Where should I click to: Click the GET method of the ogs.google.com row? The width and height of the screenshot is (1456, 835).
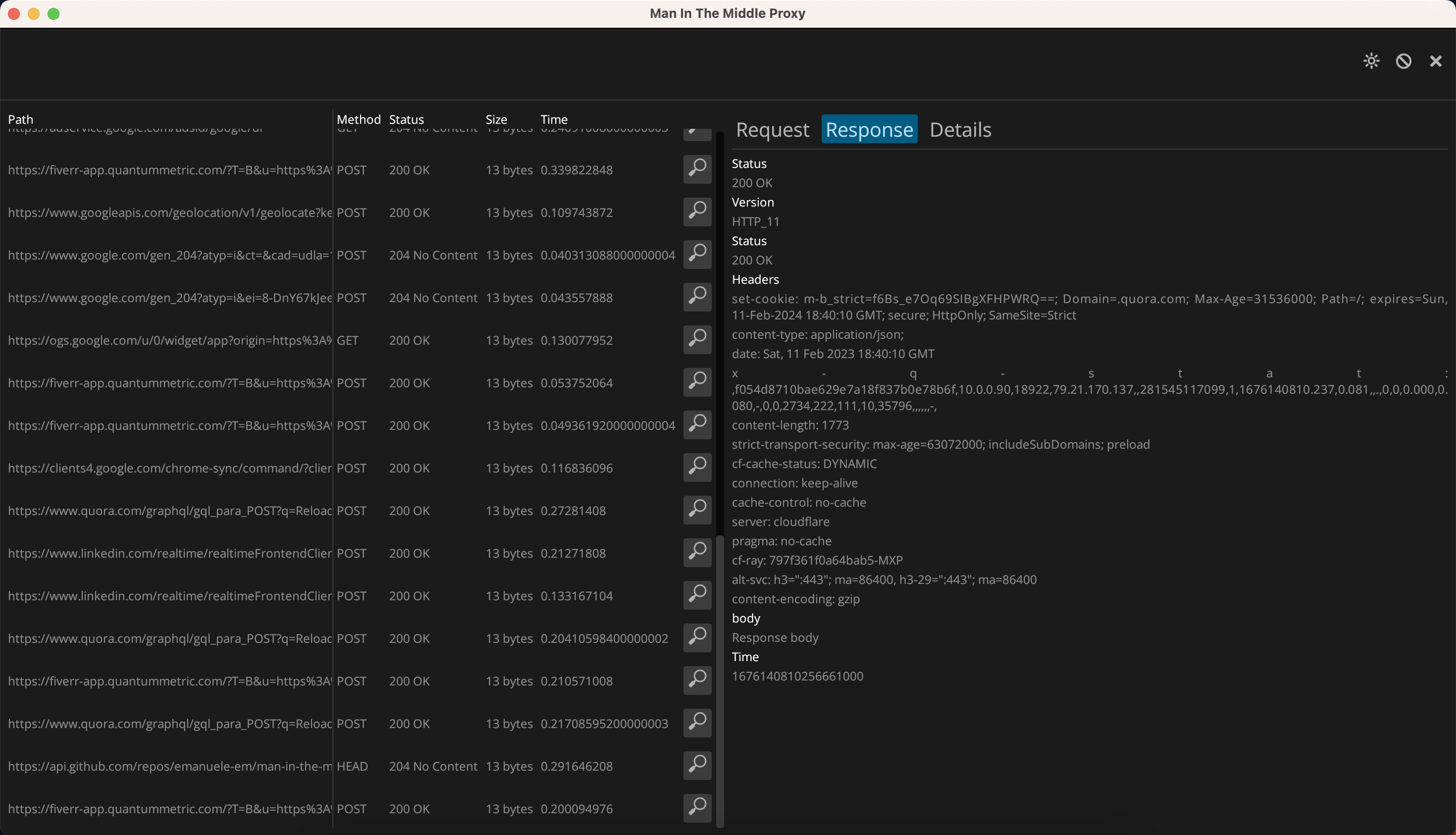348,341
